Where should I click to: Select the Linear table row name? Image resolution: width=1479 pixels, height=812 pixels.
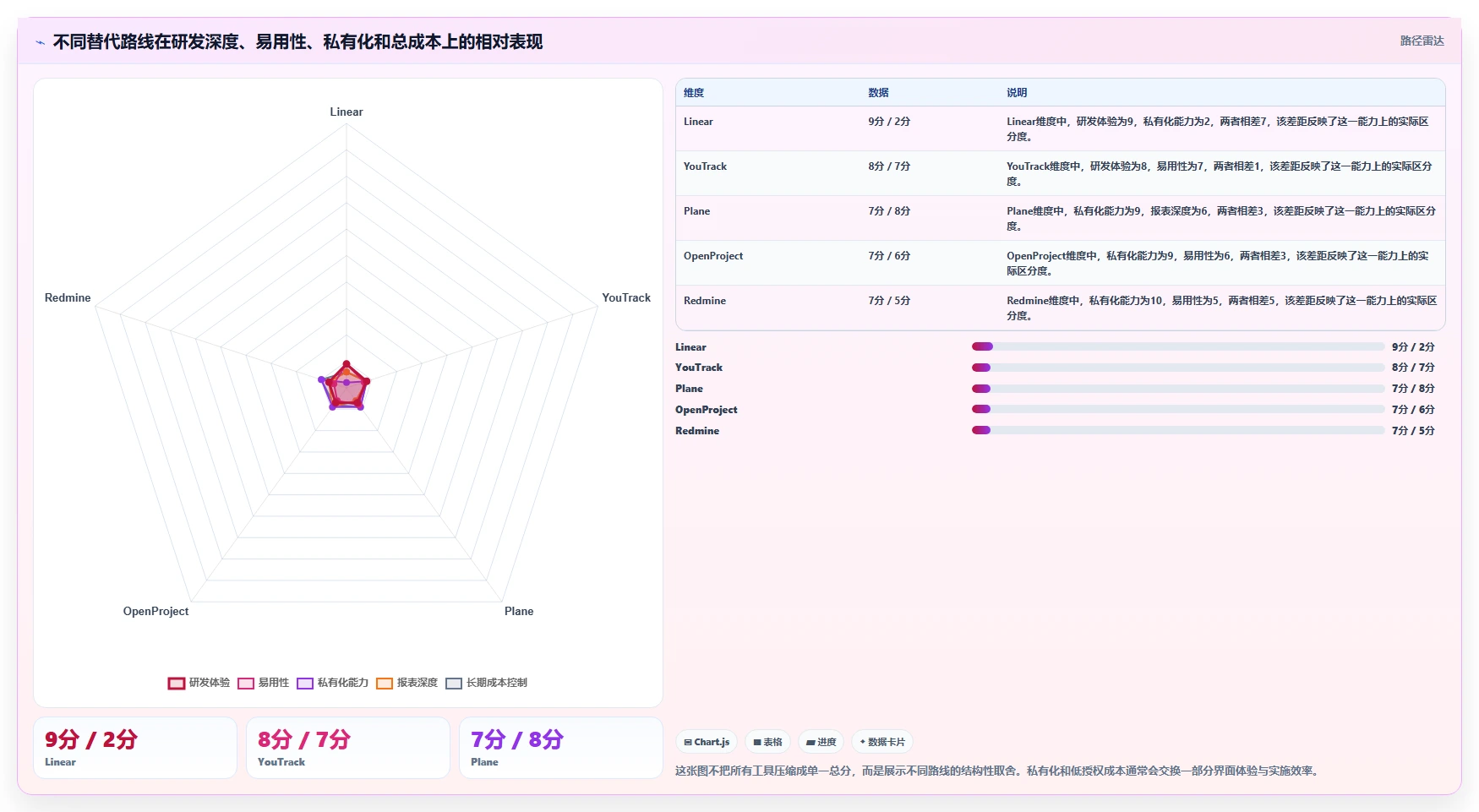coord(698,122)
